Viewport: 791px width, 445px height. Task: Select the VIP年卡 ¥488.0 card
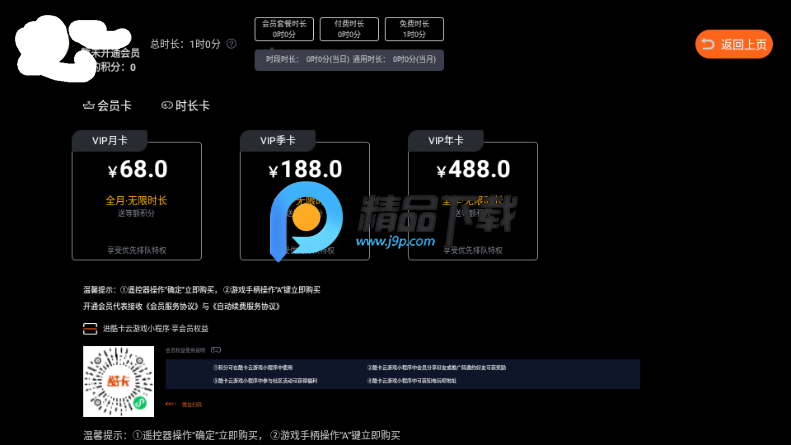(x=473, y=196)
